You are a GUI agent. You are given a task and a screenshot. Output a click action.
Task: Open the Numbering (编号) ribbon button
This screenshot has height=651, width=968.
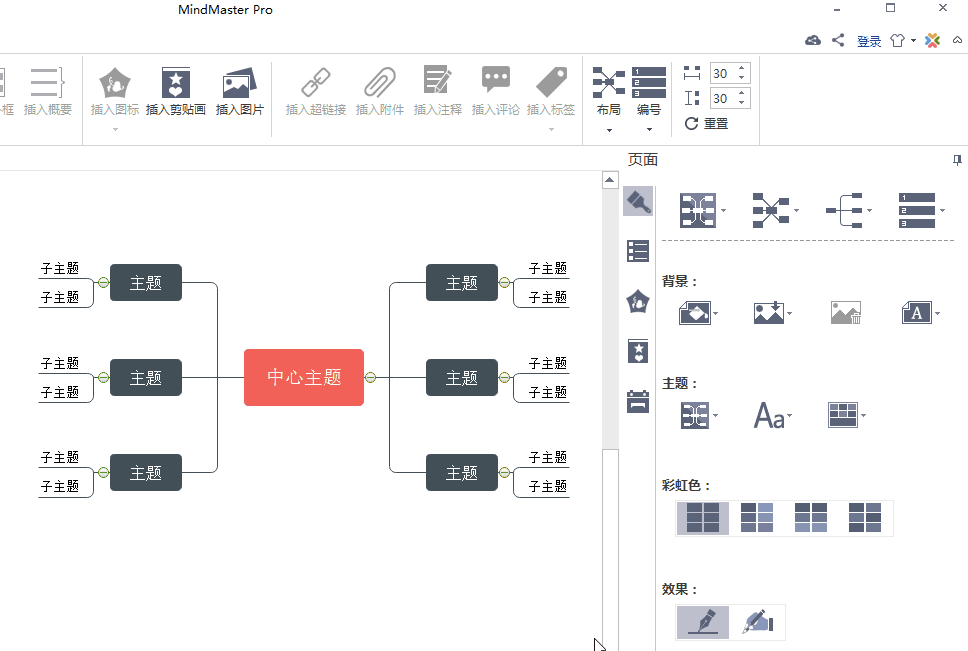pyautogui.click(x=649, y=91)
